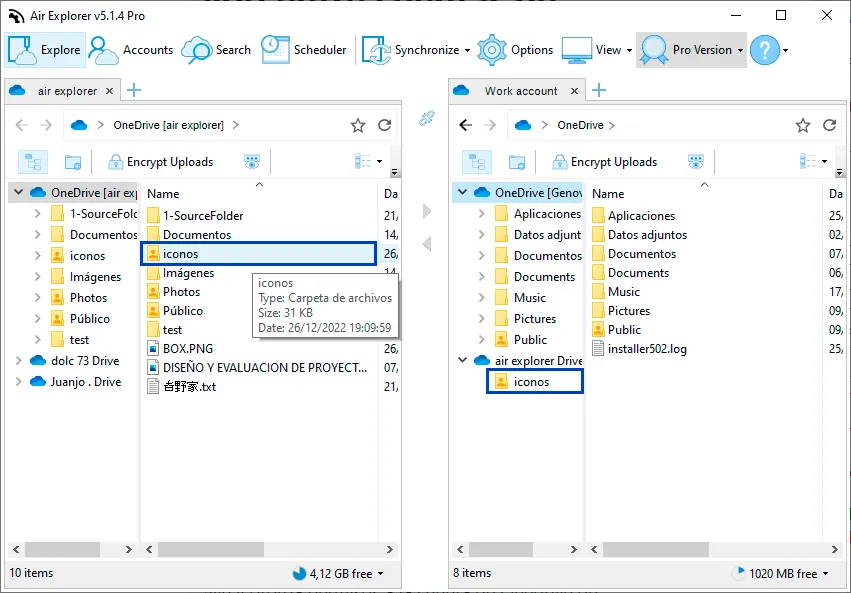Add right pane location to favorites
851x593 pixels.
[803, 126]
